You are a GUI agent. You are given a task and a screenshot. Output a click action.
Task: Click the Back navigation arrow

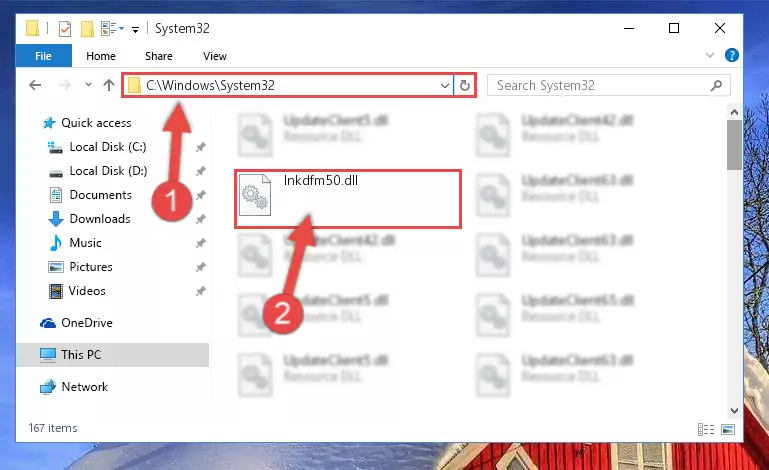[x=35, y=85]
